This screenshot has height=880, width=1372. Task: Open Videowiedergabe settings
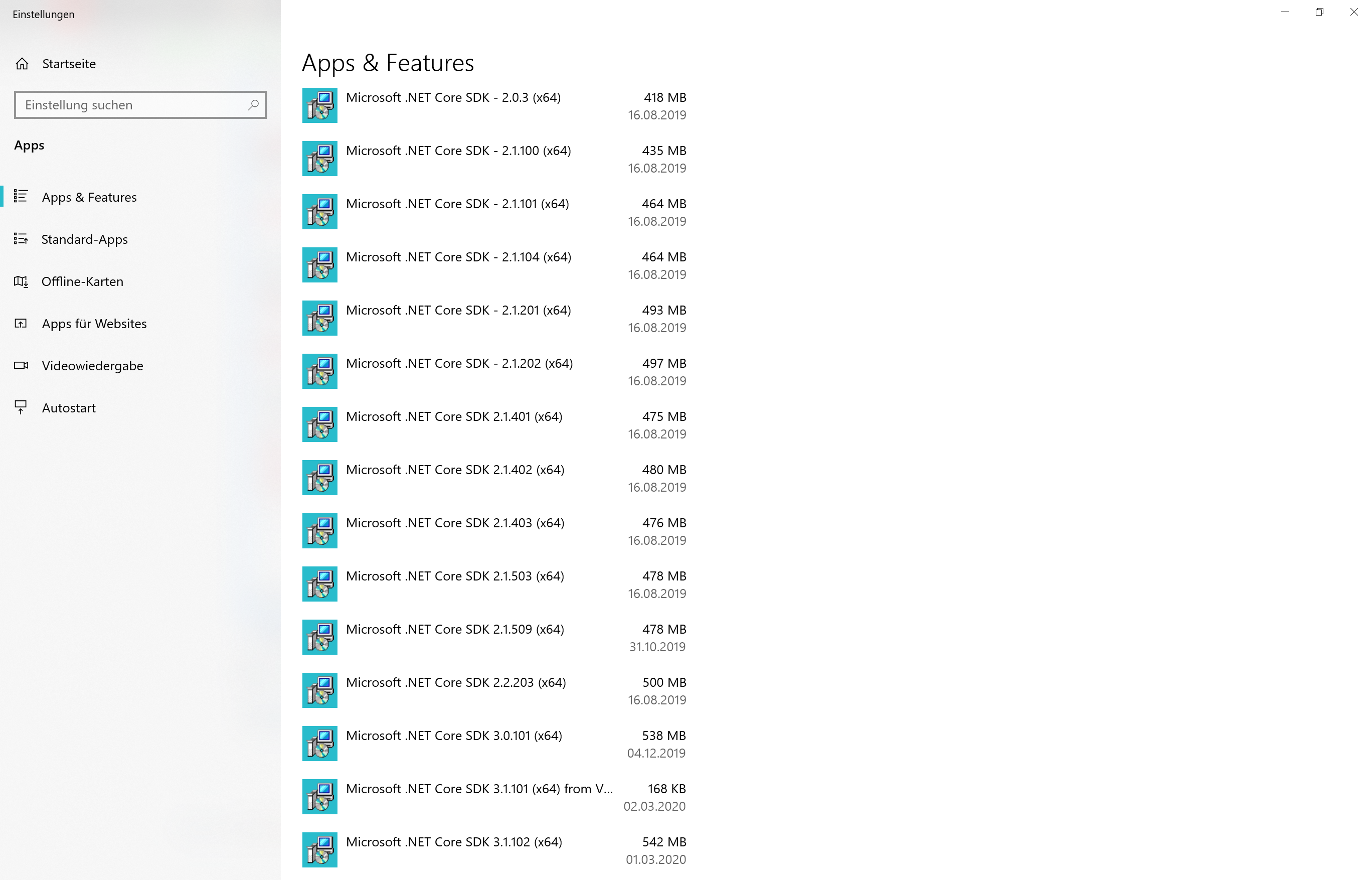92,365
